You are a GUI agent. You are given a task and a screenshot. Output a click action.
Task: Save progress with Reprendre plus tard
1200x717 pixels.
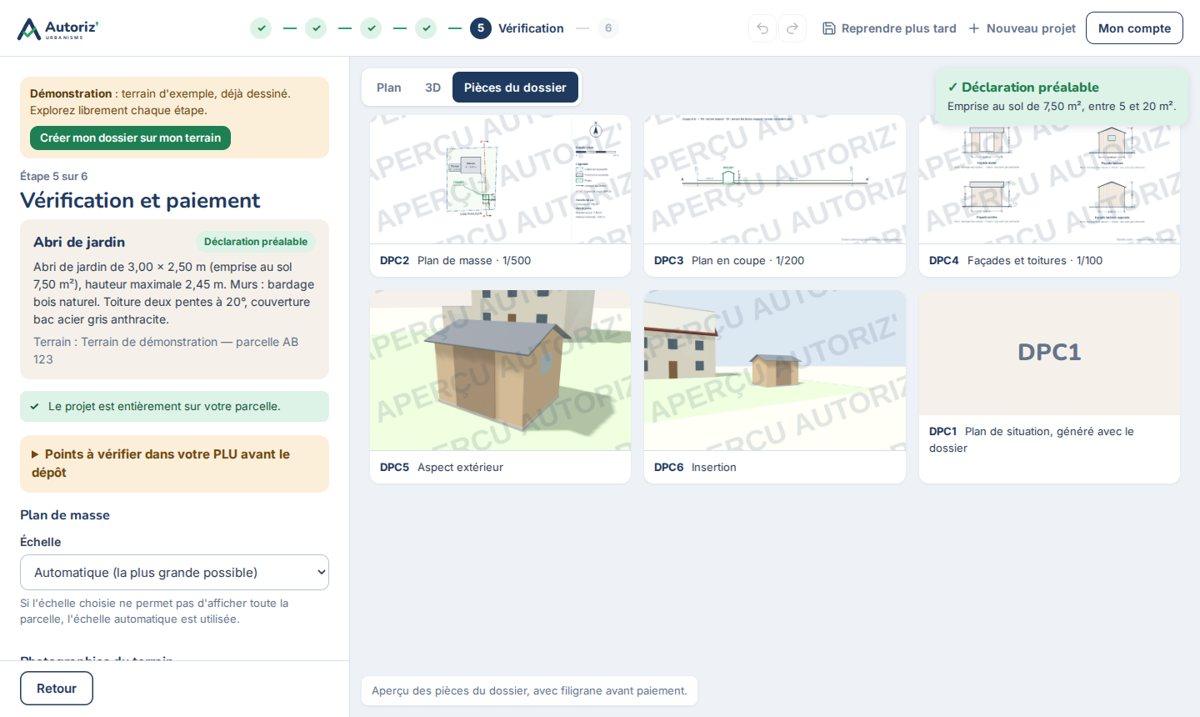[889, 28]
